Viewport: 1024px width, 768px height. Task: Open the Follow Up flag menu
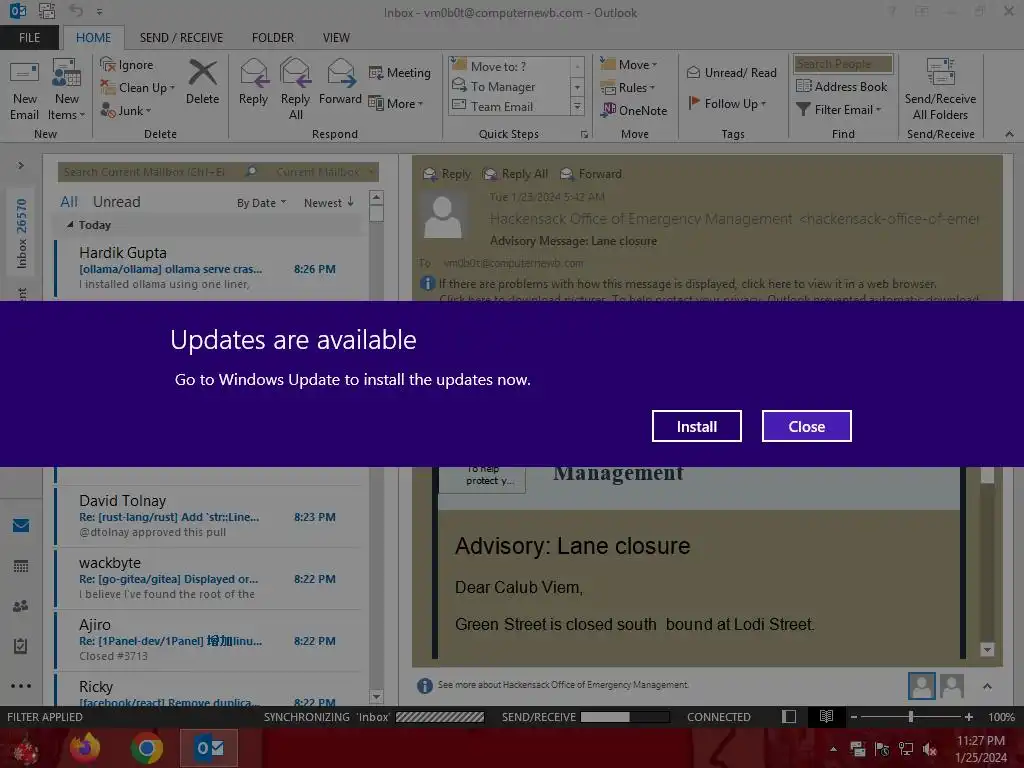click(727, 103)
